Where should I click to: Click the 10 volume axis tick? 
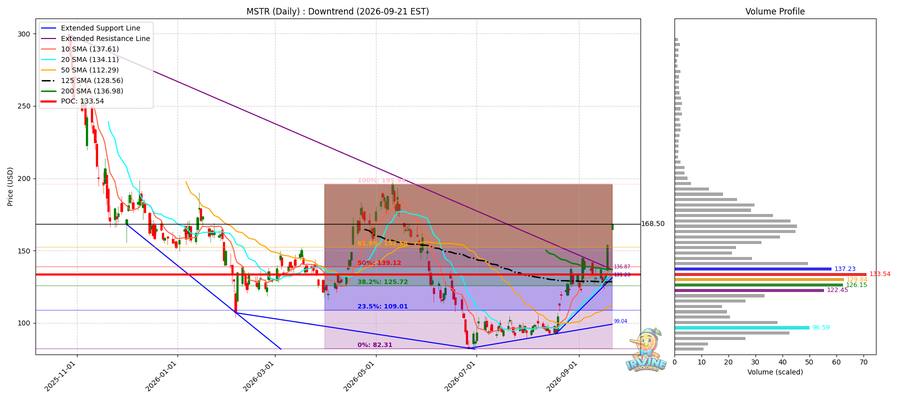(x=701, y=362)
